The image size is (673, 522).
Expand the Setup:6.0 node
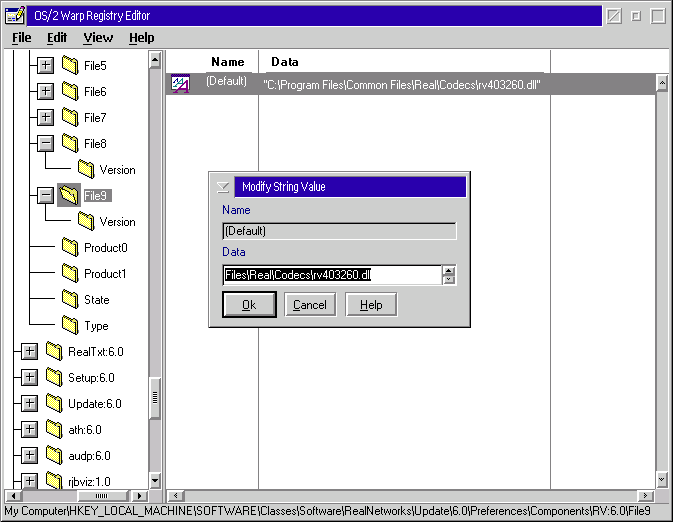30,378
